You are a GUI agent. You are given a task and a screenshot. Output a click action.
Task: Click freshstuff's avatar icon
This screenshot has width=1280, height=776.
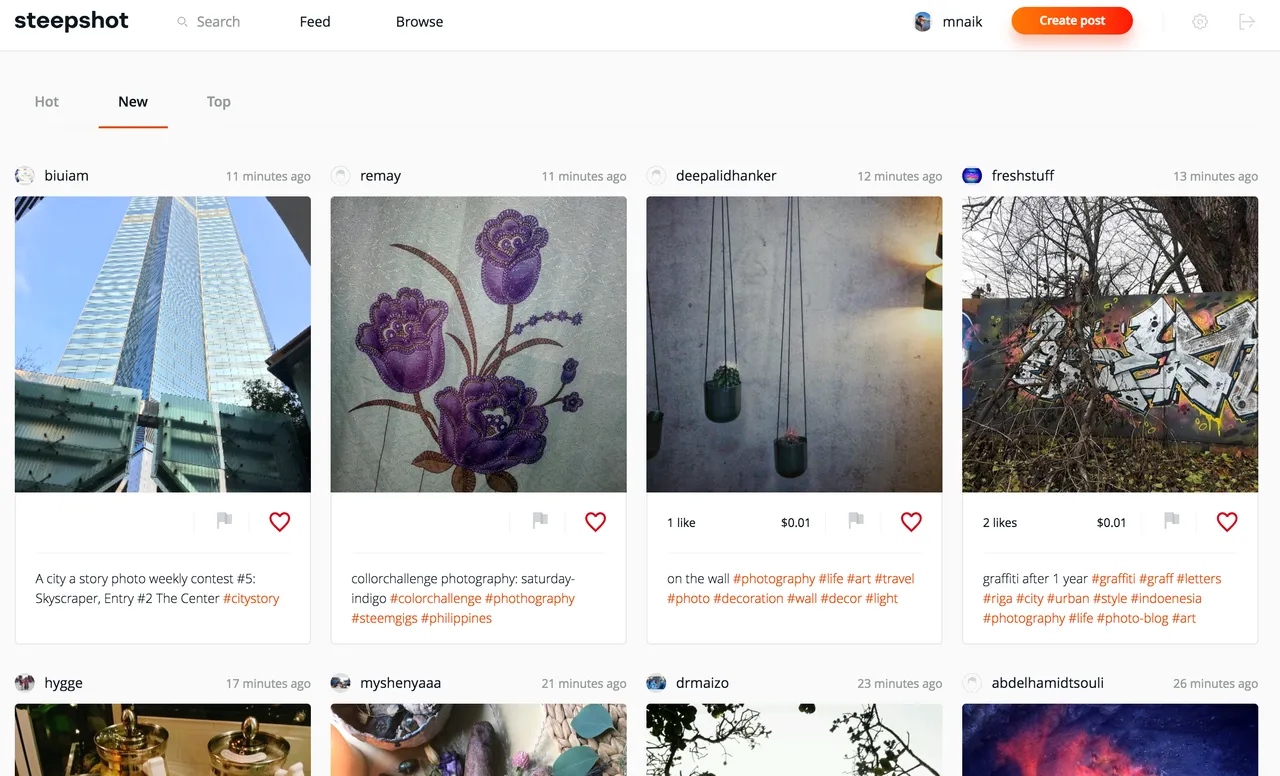click(972, 176)
